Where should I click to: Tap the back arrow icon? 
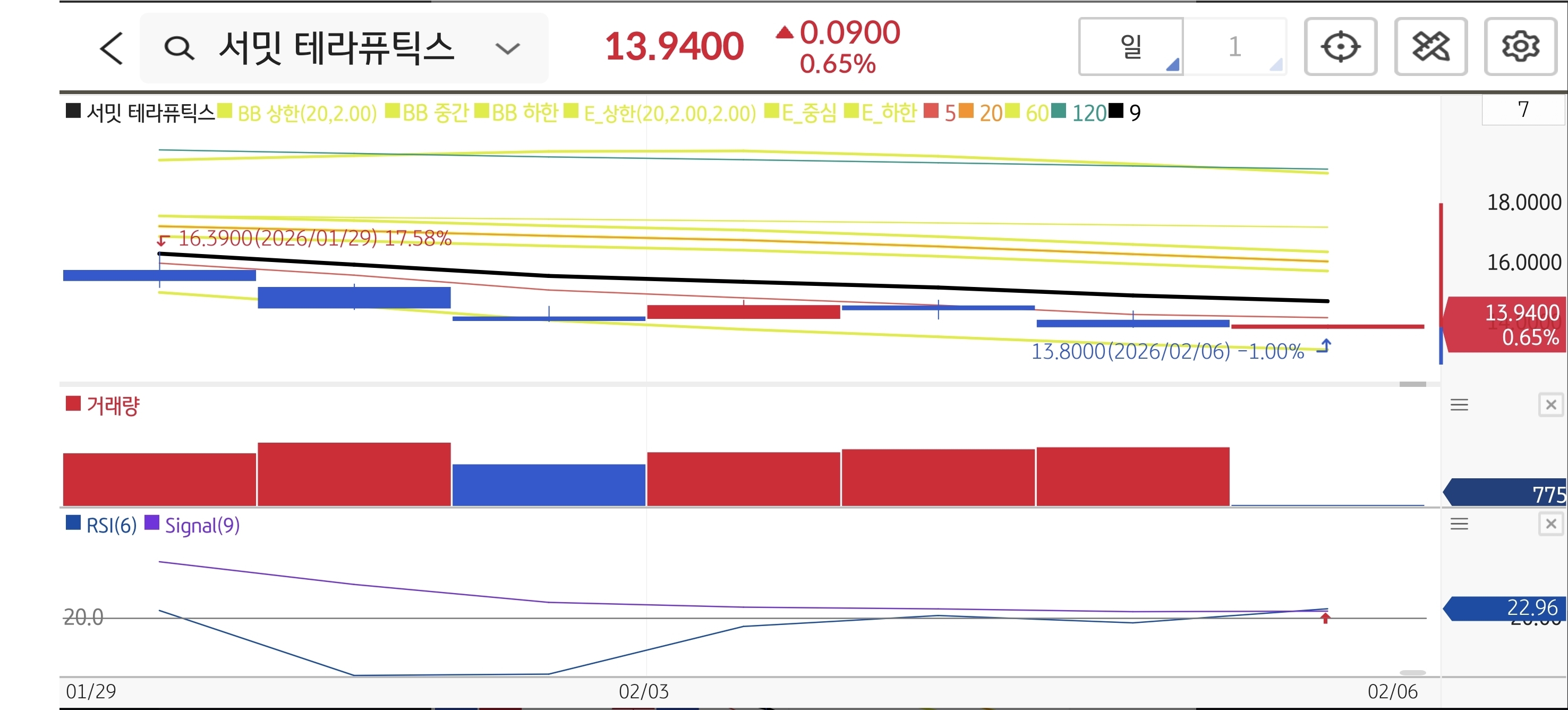pyautogui.click(x=112, y=48)
